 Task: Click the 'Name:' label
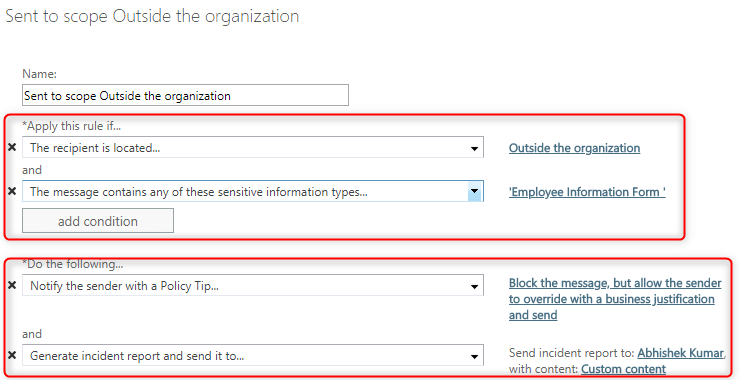tap(39, 74)
